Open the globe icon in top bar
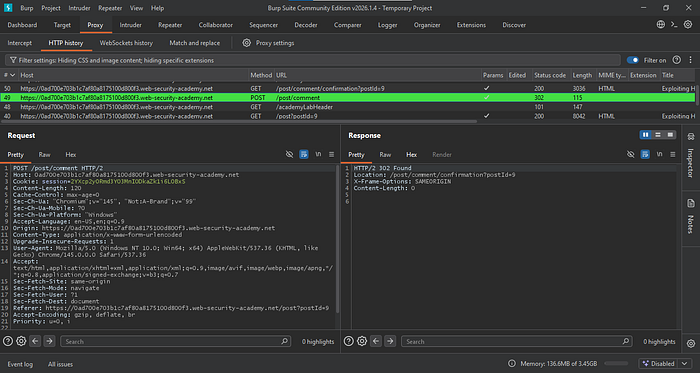 click(x=661, y=25)
